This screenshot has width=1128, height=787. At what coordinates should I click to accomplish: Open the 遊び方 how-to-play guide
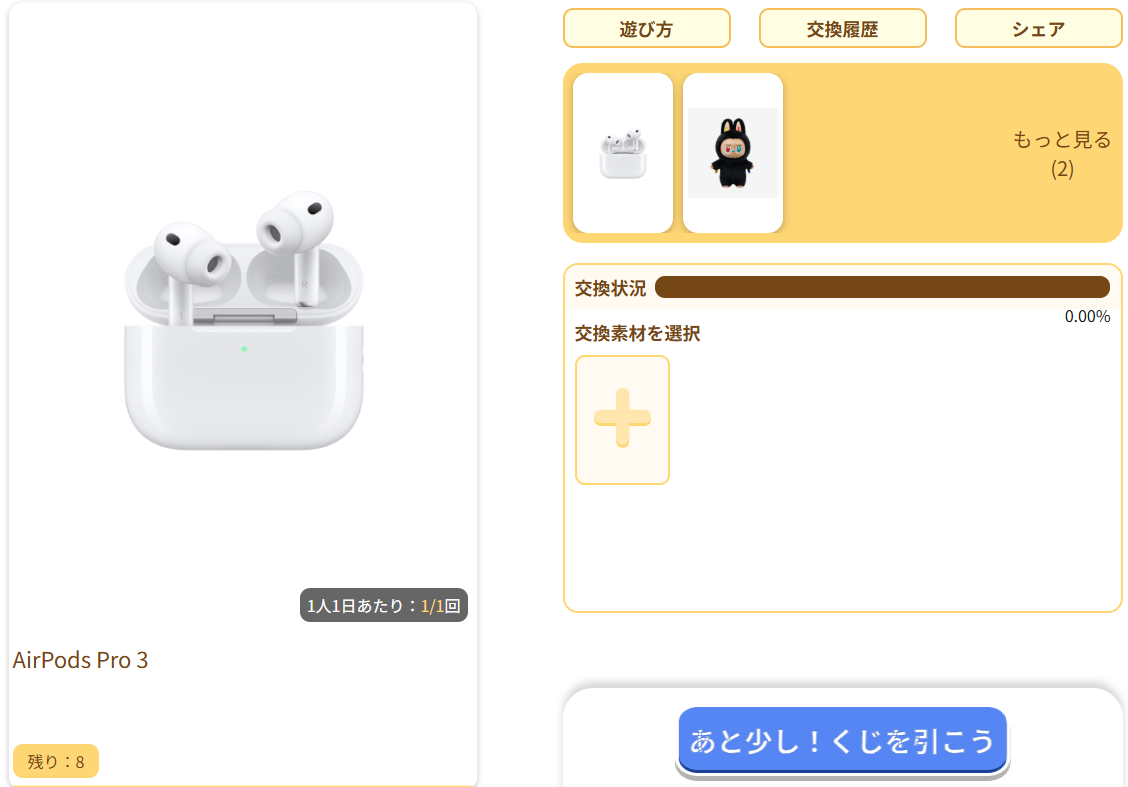(647, 29)
